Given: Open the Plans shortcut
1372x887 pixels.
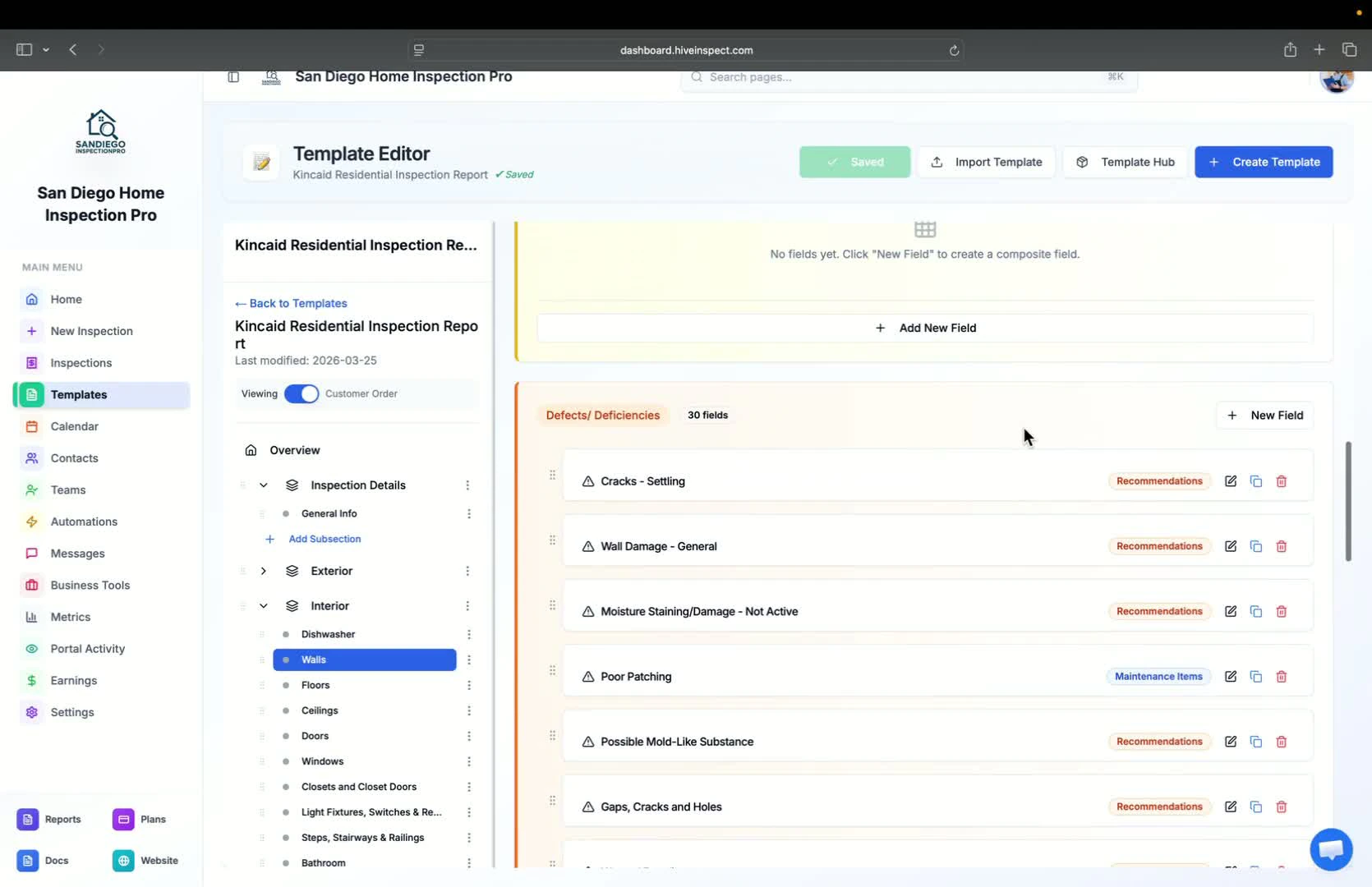Looking at the screenshot, I should click(x=140, y=820).
